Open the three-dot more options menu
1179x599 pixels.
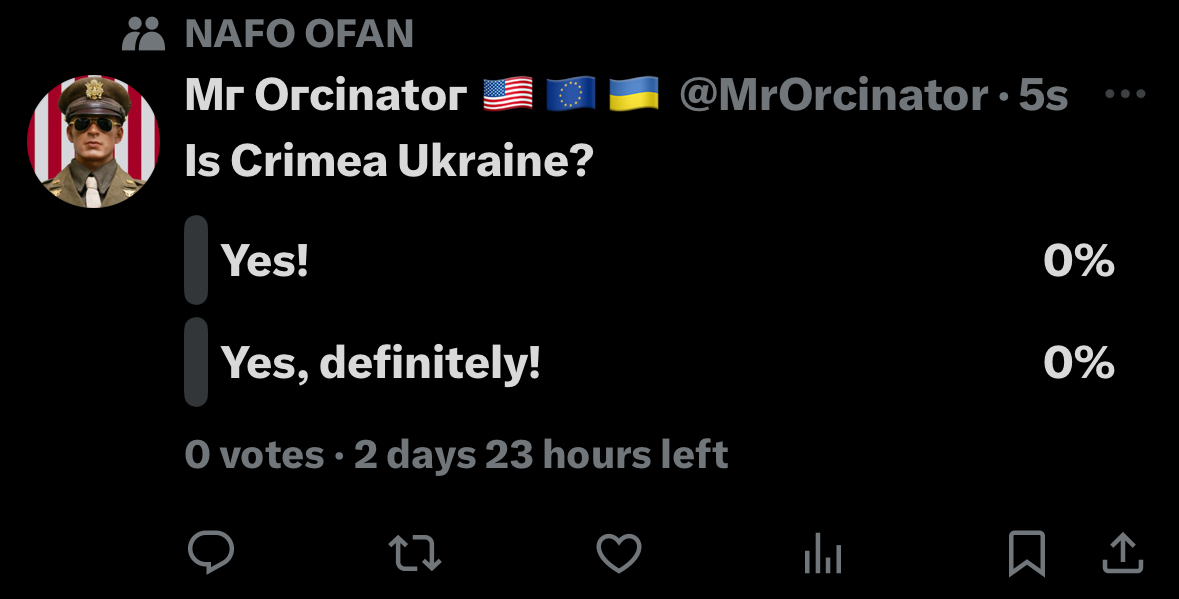click(x=1125, y=95)
